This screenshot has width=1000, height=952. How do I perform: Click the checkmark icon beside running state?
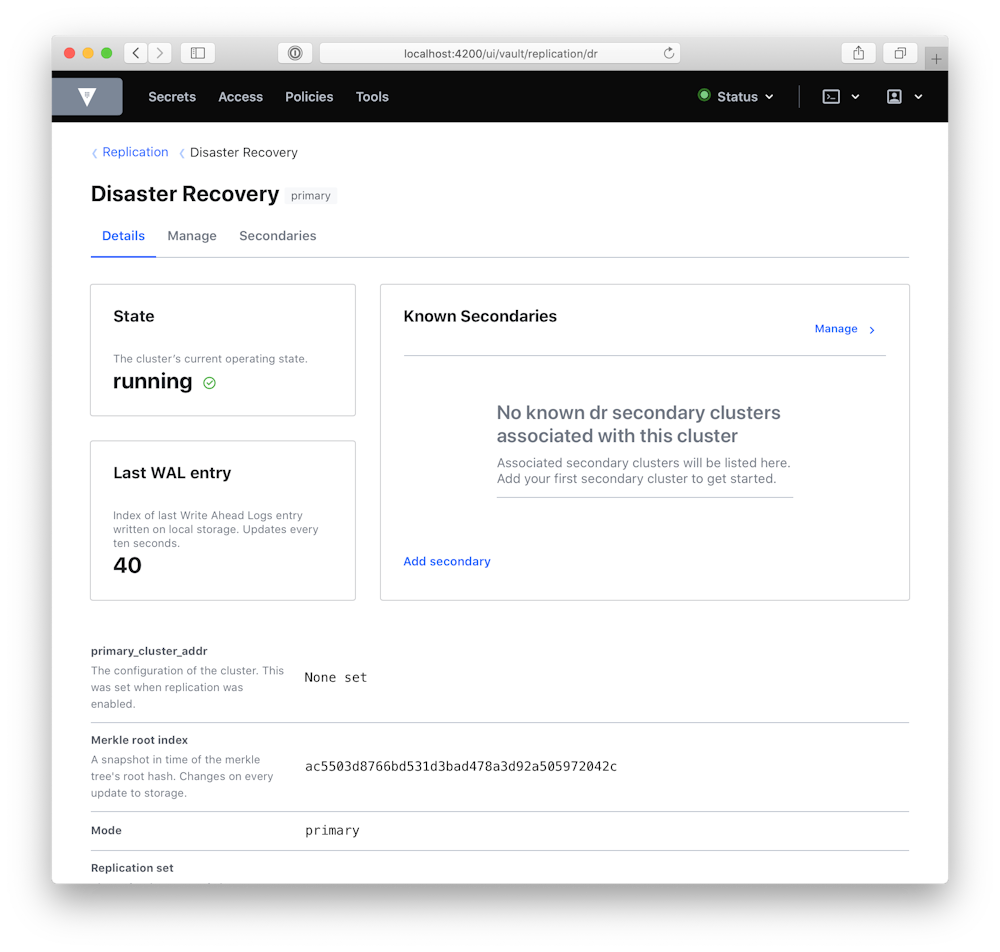pyautogui.click(x=209, y=382)
